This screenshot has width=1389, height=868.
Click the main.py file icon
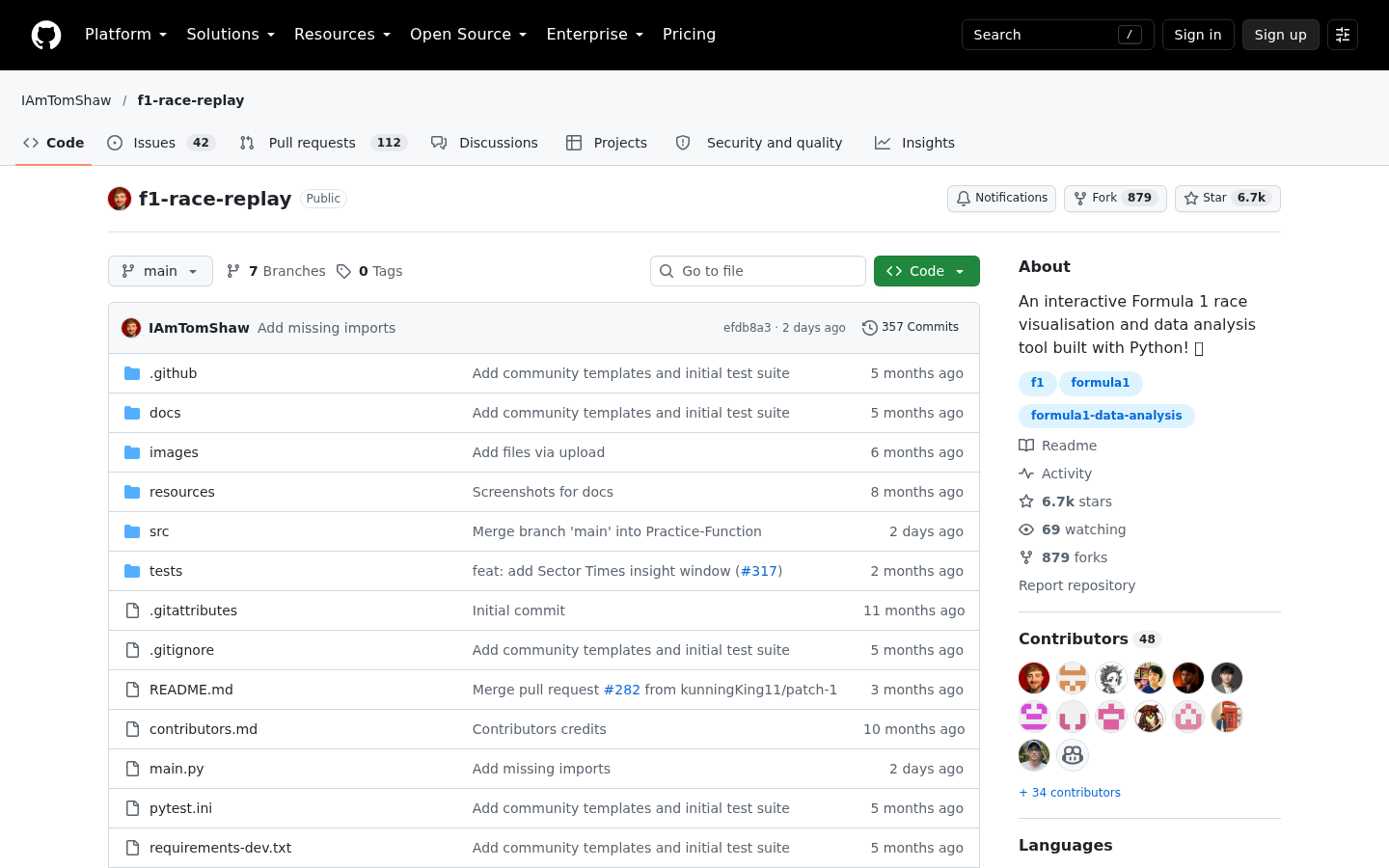point(132,769)
